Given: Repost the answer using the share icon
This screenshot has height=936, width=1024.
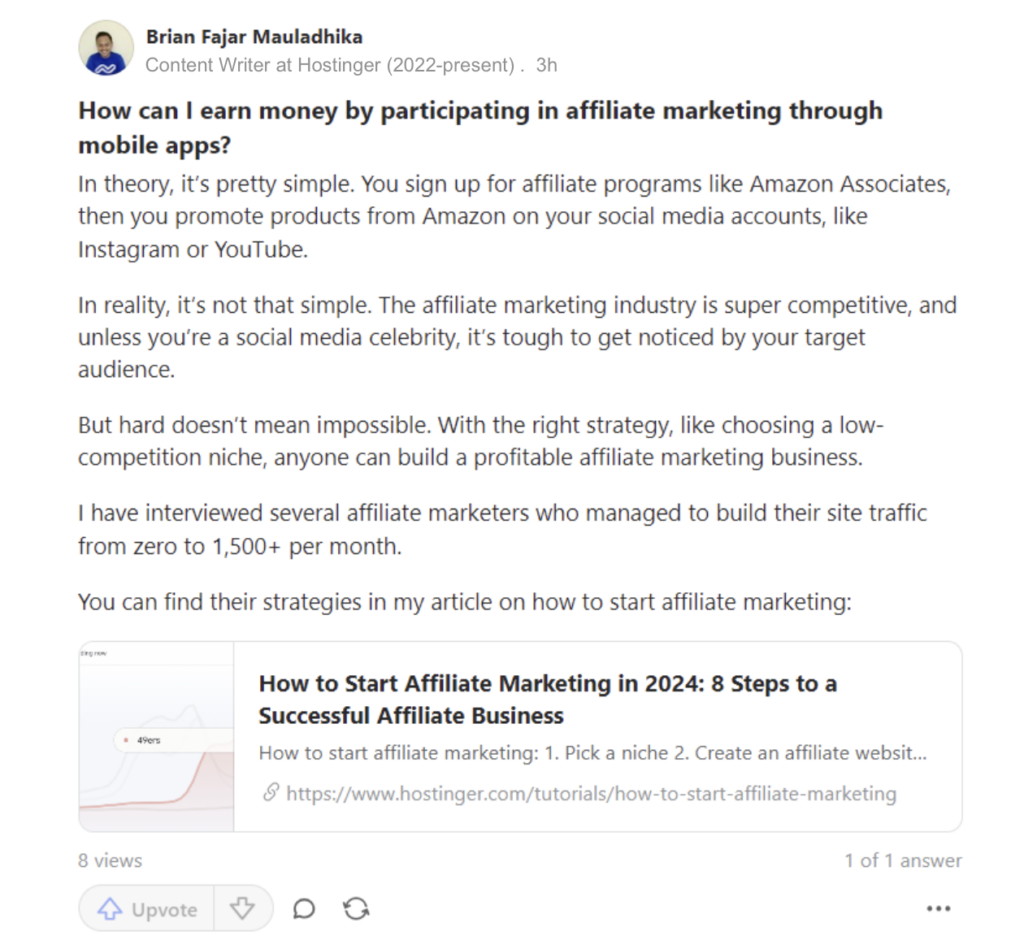Looking at the screenshot, I should pos(356,909).
